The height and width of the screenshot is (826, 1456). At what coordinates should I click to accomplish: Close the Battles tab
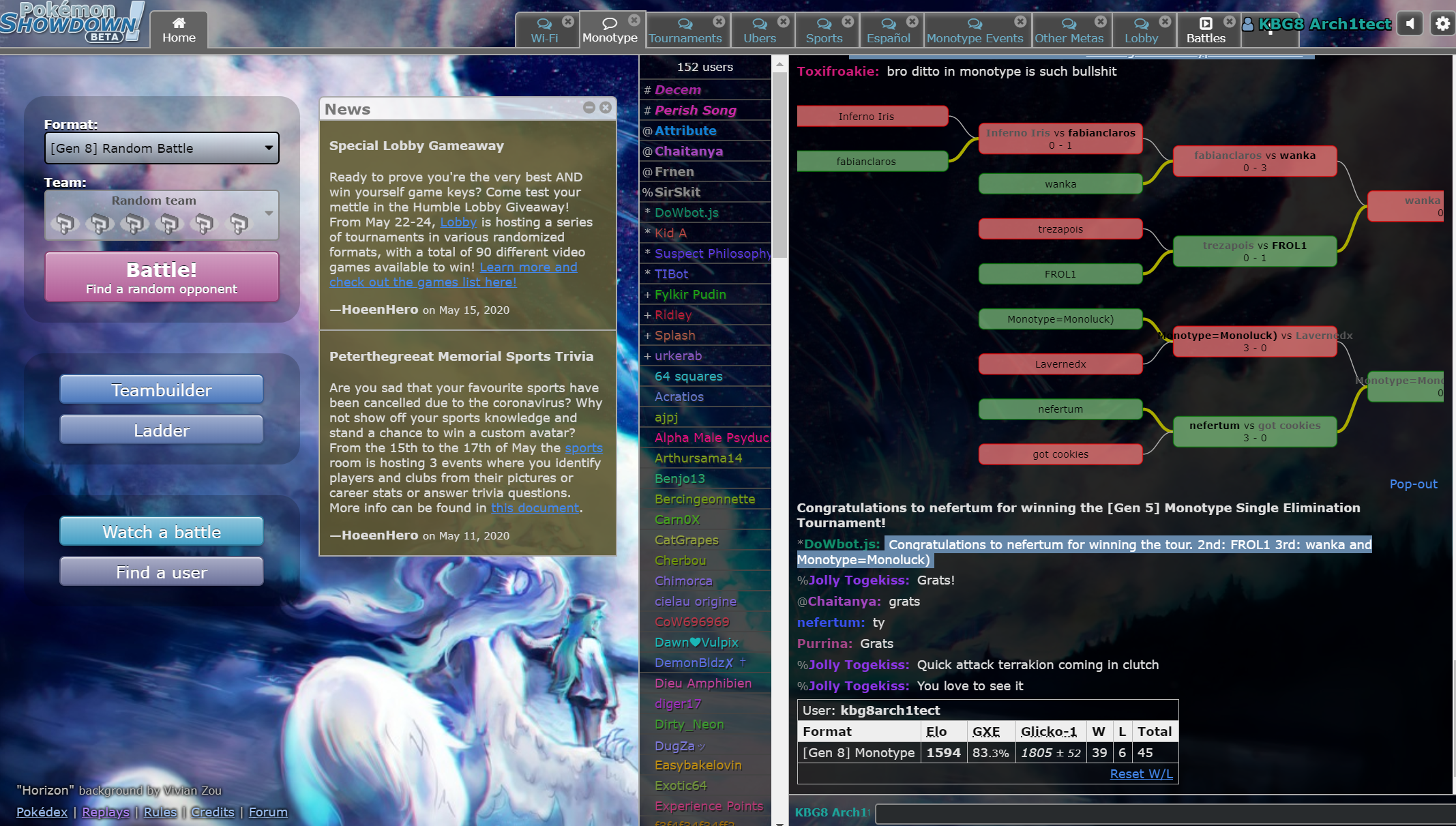click(x=1230, y=21)
